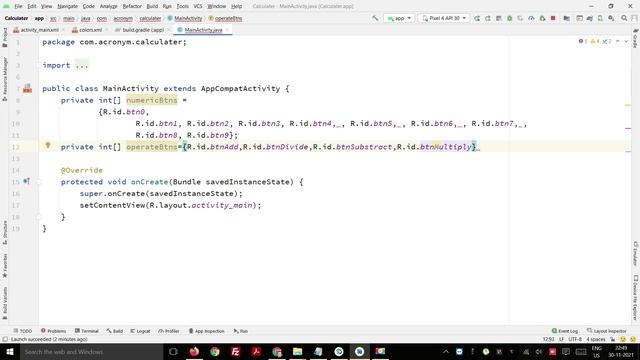The image size is (640, 360).
Task: Click the green Debug bug icon
Action: pyautogui.click(x=509, y=18)
